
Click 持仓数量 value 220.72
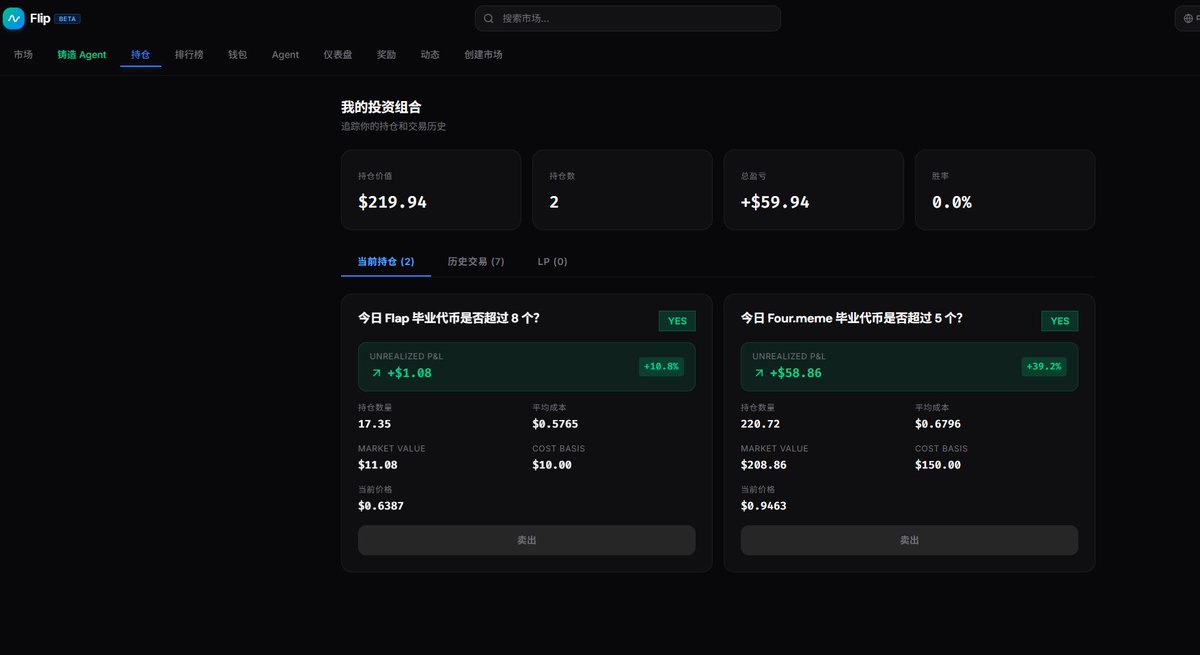[x=761, y=424]
